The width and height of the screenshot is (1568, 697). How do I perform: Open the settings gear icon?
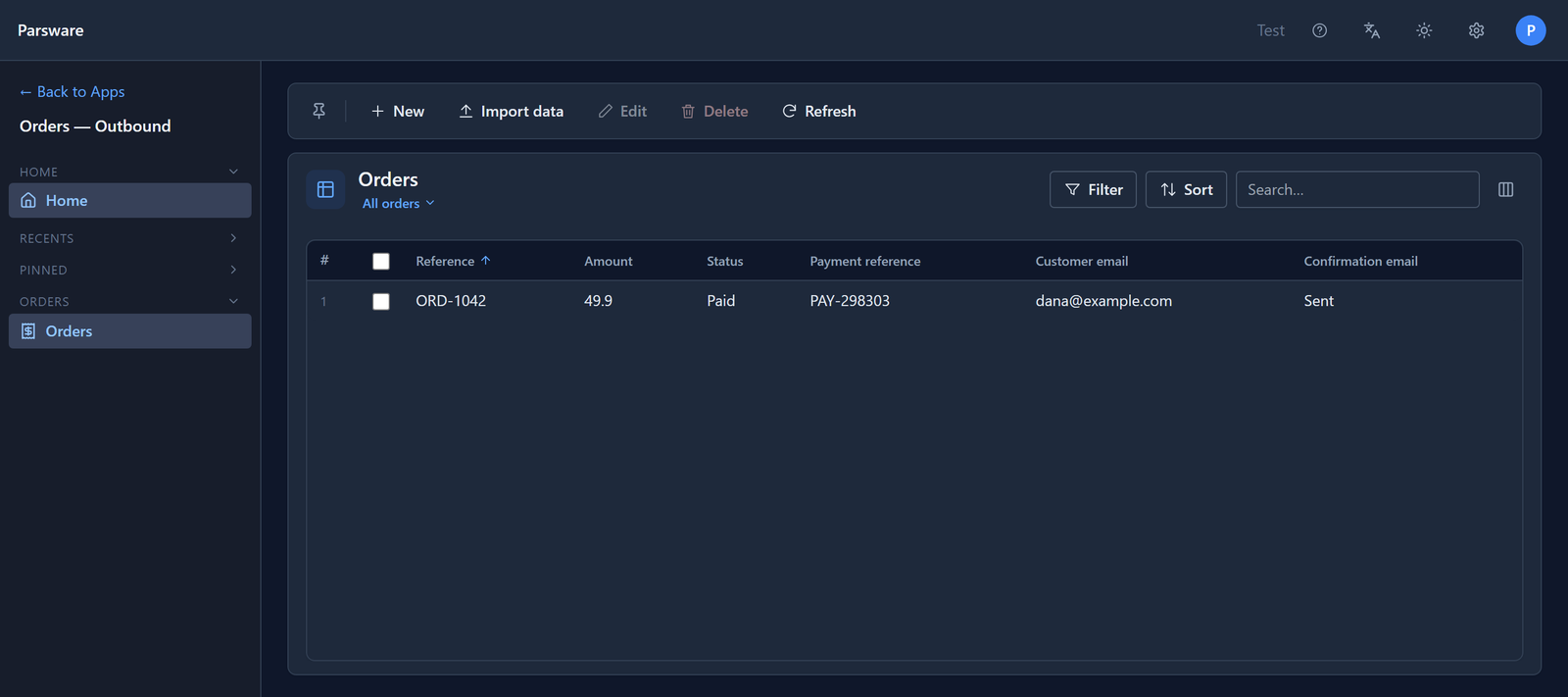1477,30
